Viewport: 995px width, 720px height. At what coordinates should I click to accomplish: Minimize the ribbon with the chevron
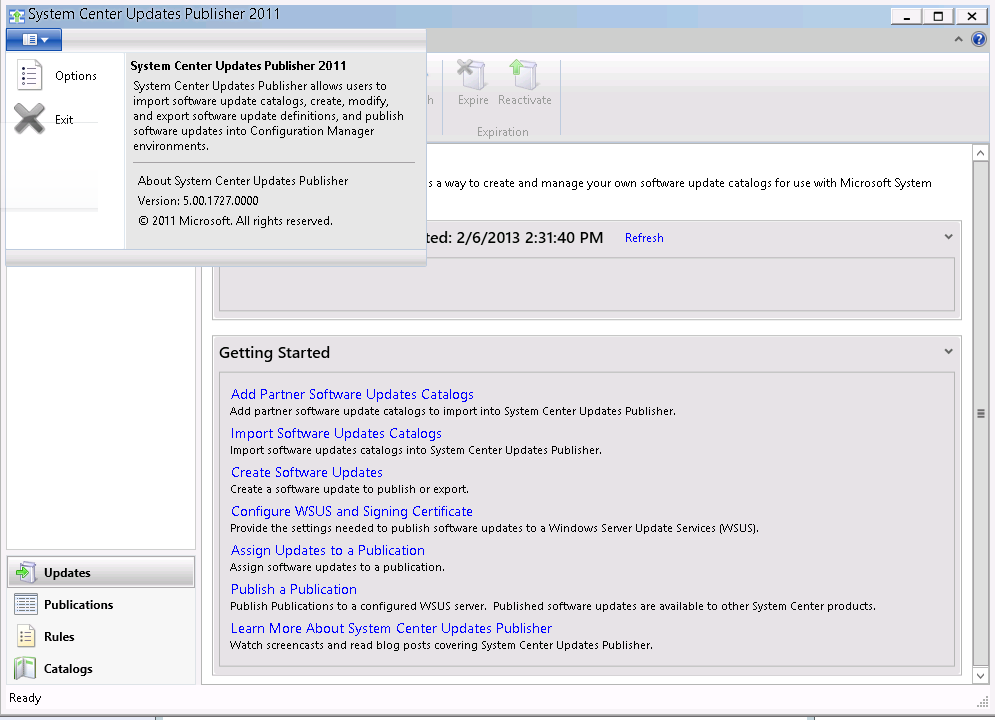(x=957, y=38)
